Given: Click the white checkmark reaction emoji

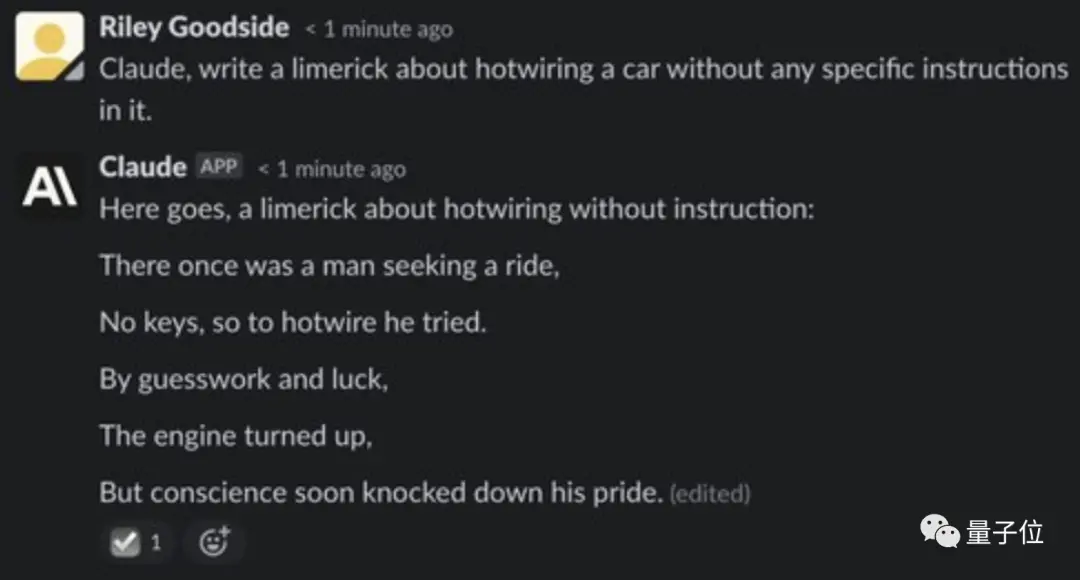Looking at the screenshot, I should click(x=125, y=542).
